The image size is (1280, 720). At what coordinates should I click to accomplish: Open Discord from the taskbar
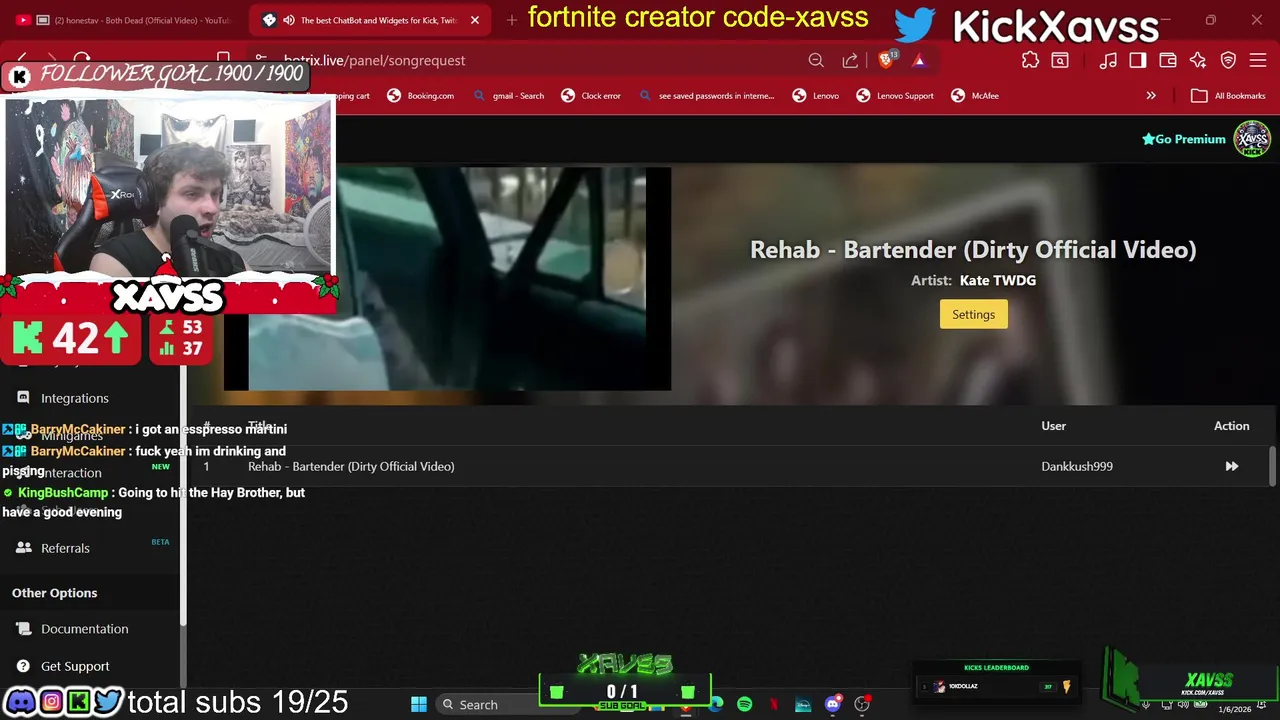tap(832, 704)
